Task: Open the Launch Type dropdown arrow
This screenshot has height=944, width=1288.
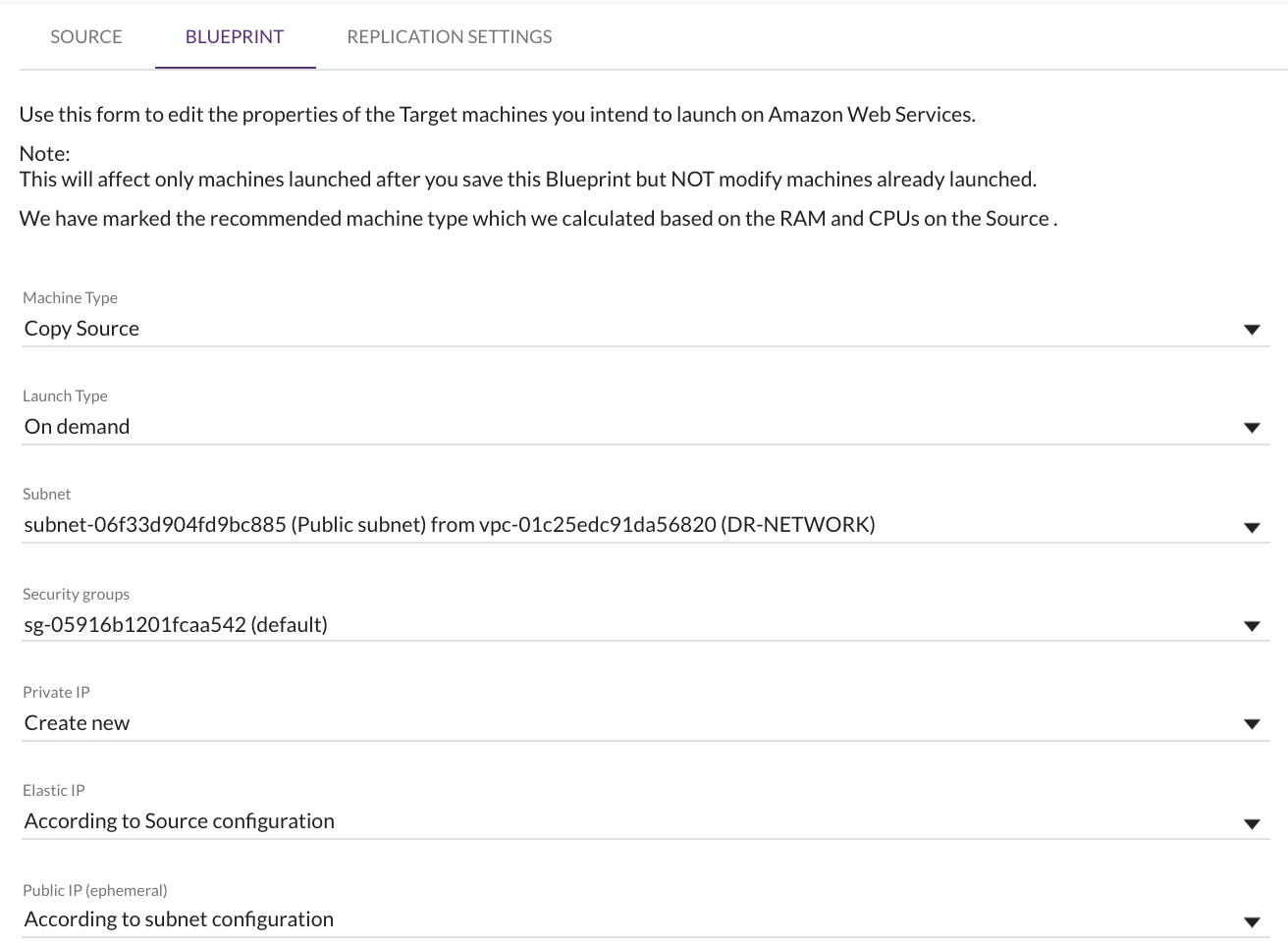Action: pos(1253,428)
